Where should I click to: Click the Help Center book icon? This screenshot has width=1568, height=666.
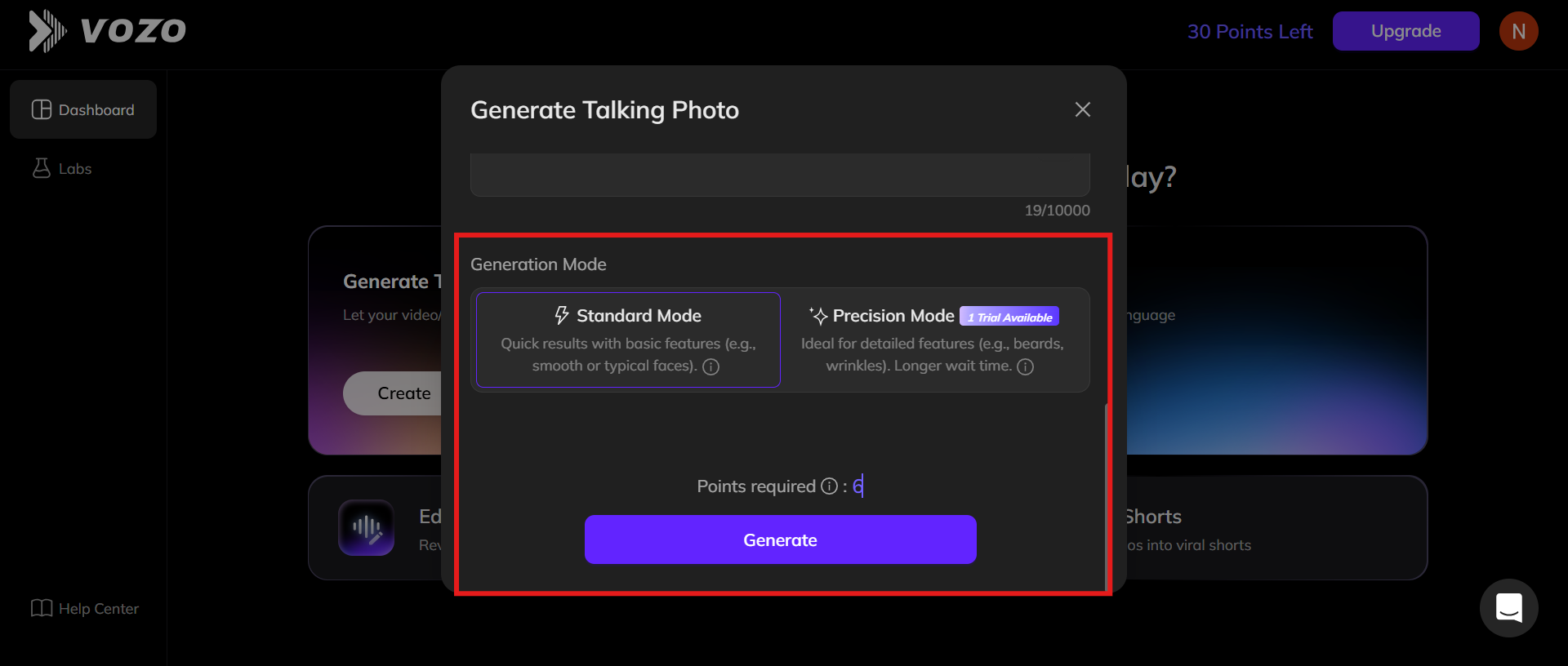point(41,608)
